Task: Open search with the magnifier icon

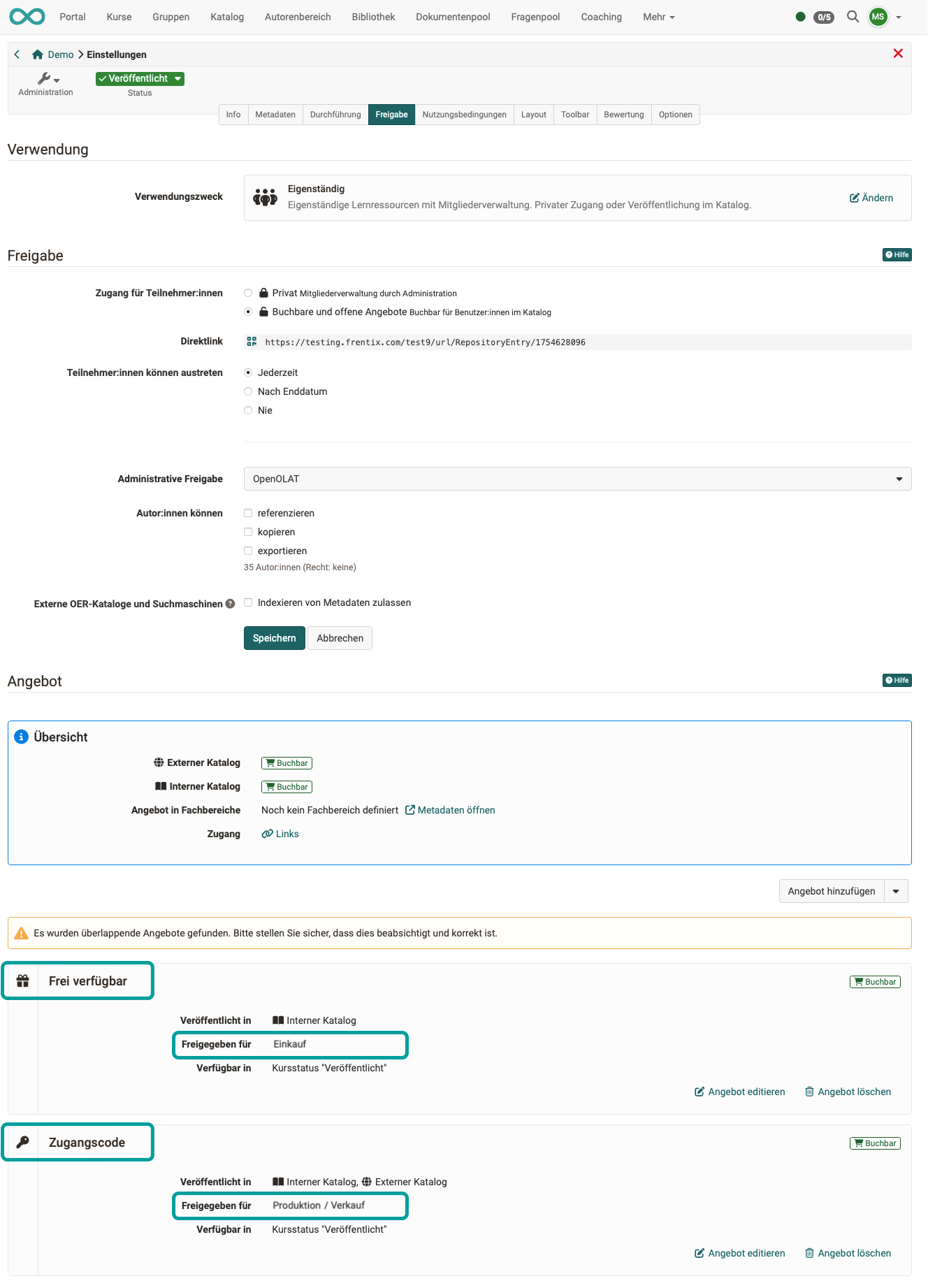Action: click(853, 17)
